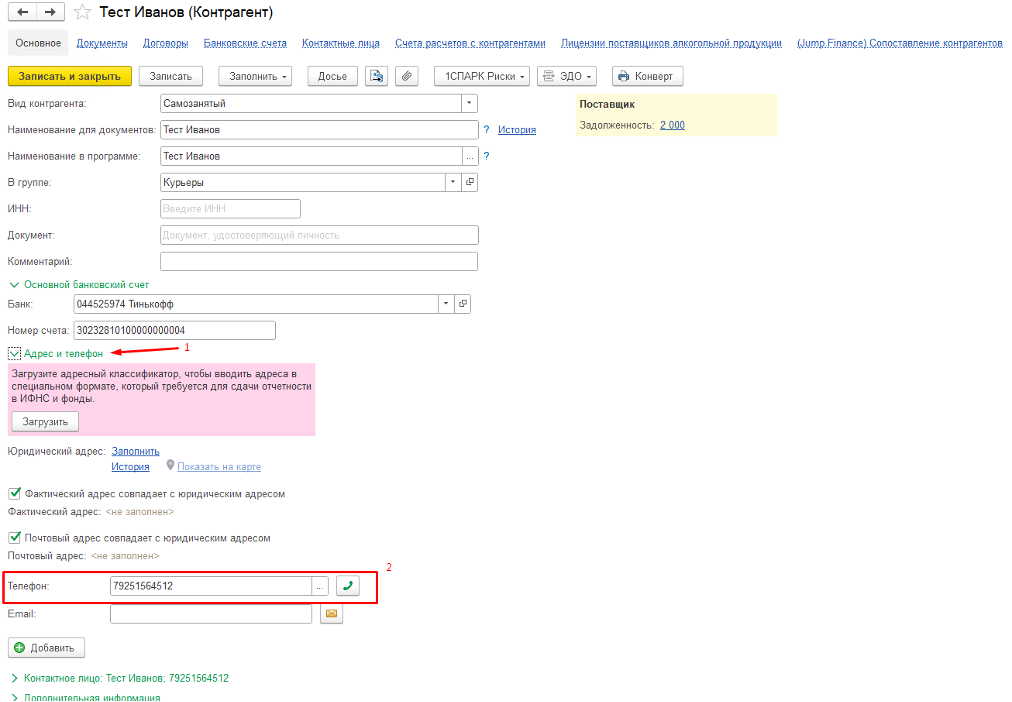Open the debt amount 2 000 link
1012x702 pixels.
(x=672, y=125)
